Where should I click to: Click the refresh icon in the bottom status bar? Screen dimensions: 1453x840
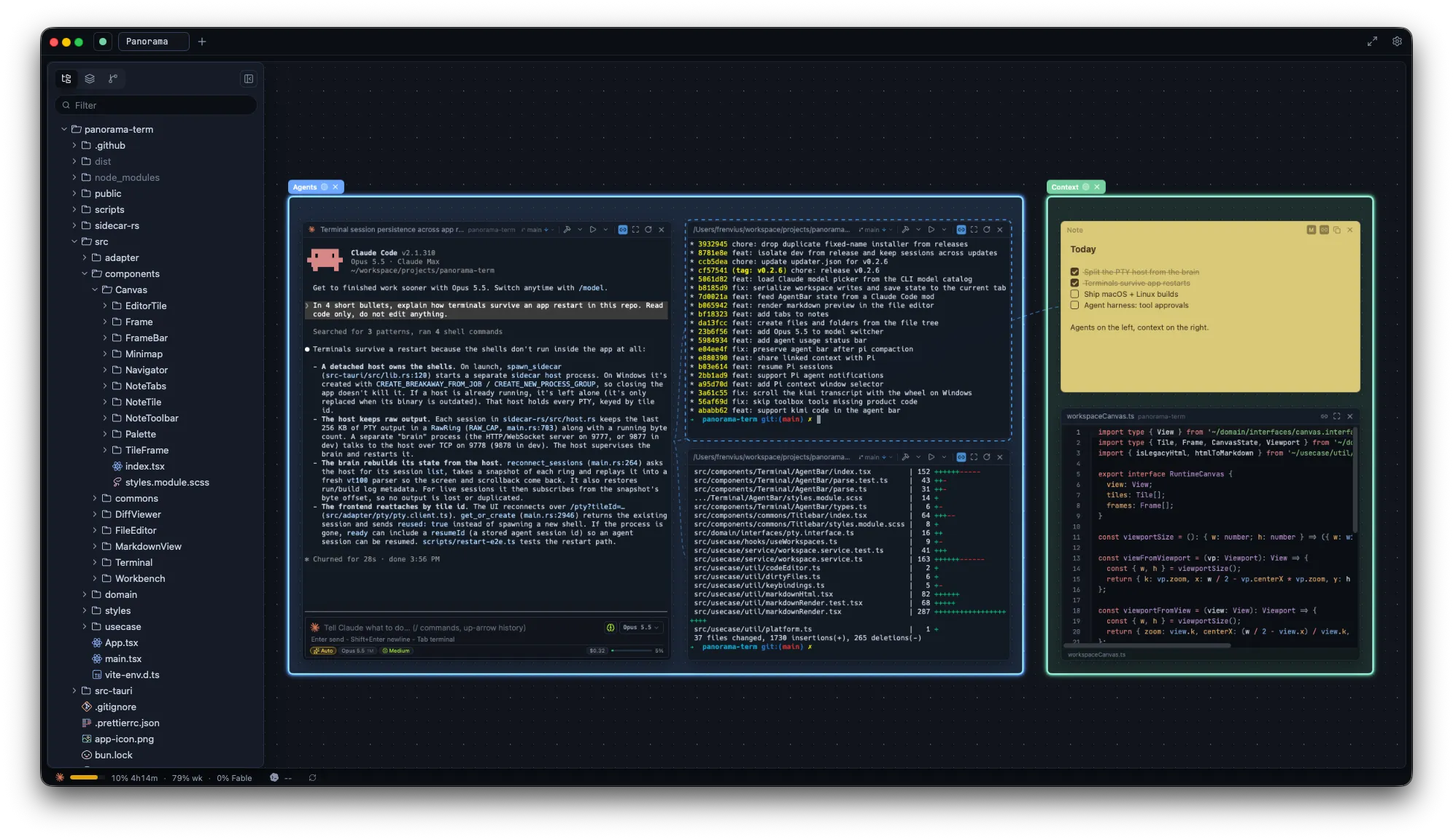[312, 778]
